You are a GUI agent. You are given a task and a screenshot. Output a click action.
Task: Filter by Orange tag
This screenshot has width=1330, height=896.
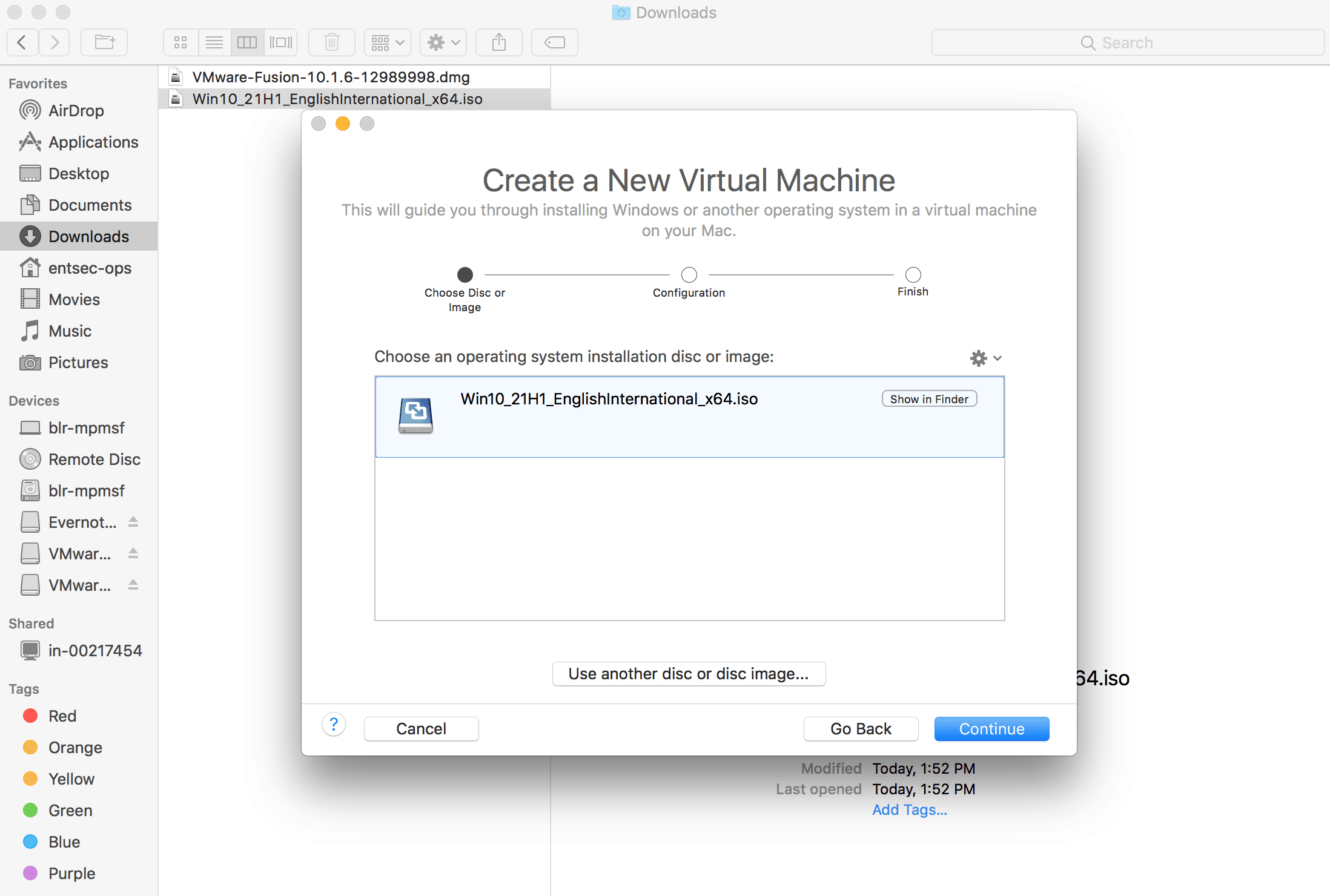[x=79, y=748]
